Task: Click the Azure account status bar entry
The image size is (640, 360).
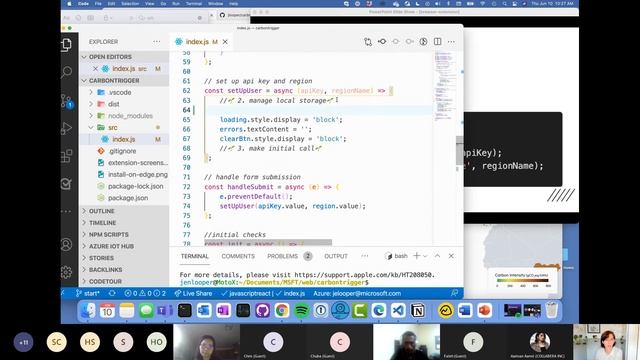Action: pyautogui.click(x=357, y=293)
